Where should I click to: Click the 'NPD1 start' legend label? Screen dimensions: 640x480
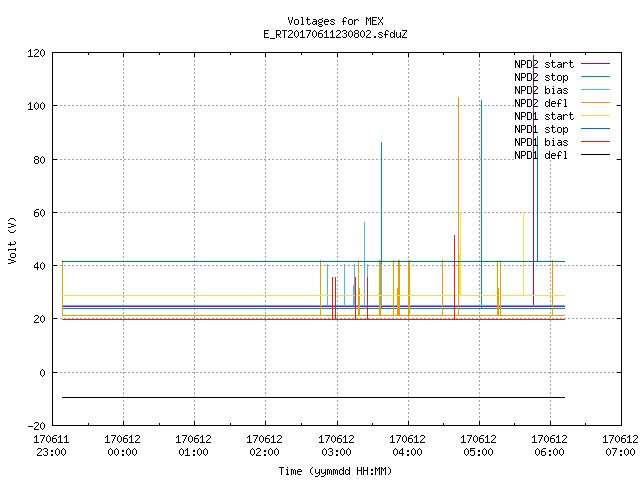pyautogui.click(x=544, y=116)
